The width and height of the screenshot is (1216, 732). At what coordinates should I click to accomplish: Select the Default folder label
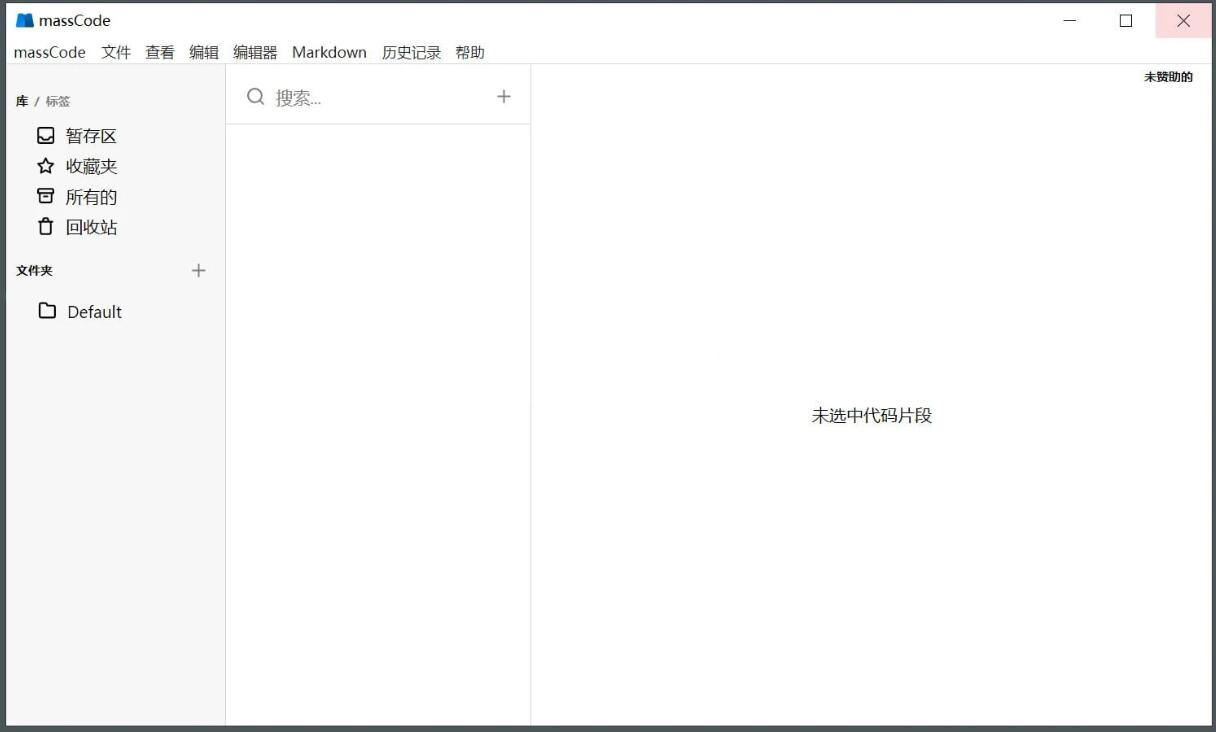point(94,312)
